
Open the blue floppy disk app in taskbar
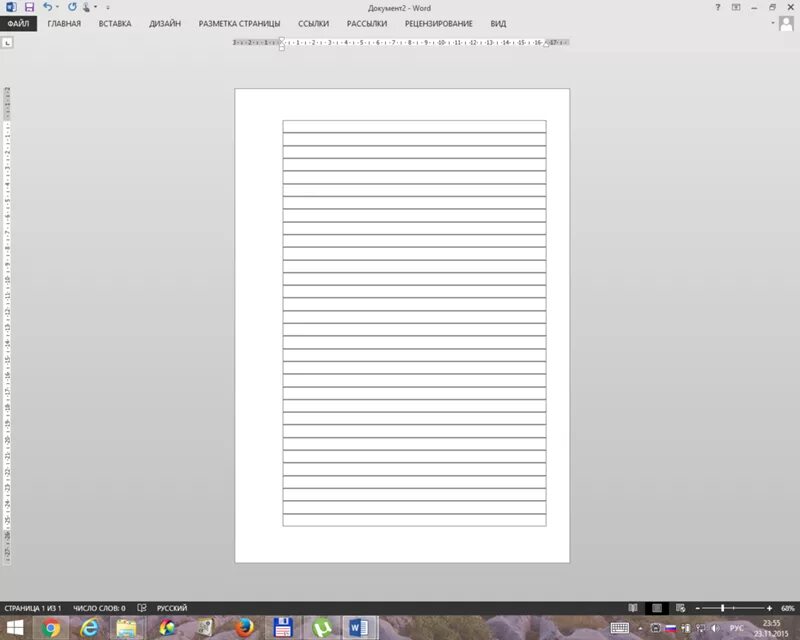(283, 628)
